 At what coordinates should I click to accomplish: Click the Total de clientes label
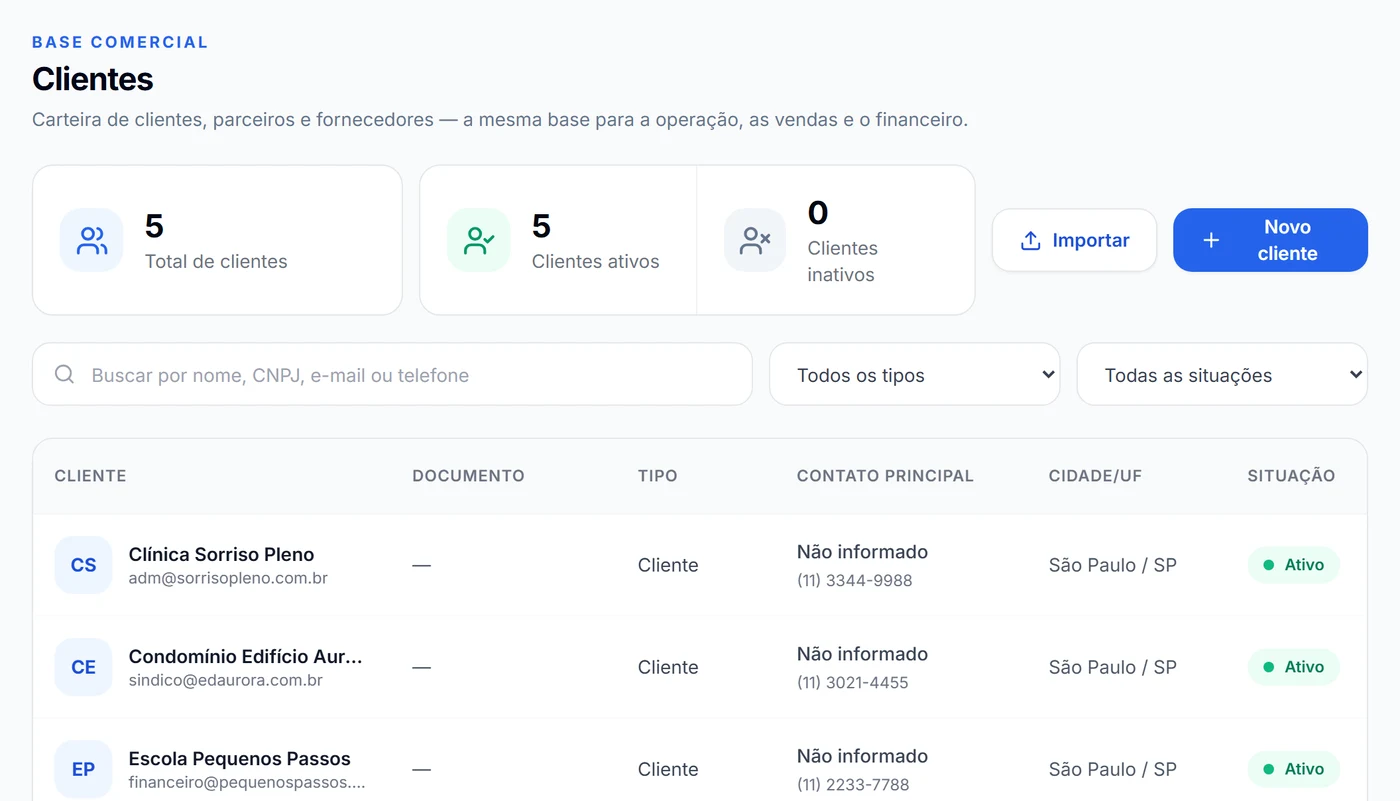click(x=216, y=261)
